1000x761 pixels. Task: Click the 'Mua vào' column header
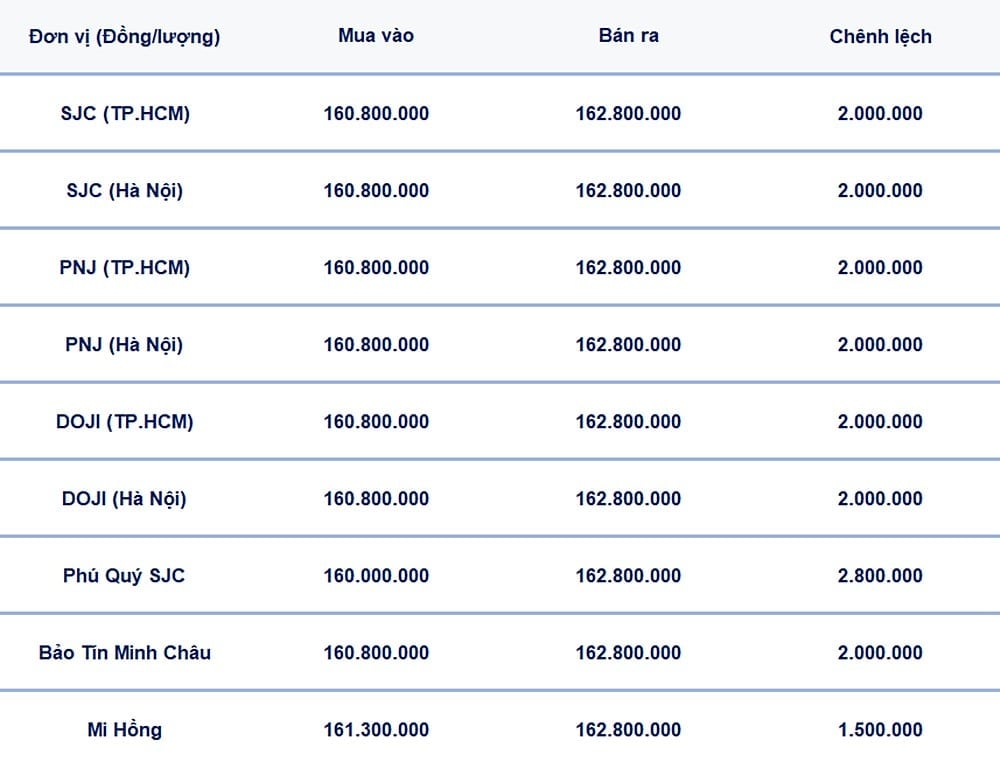point(376,35)
